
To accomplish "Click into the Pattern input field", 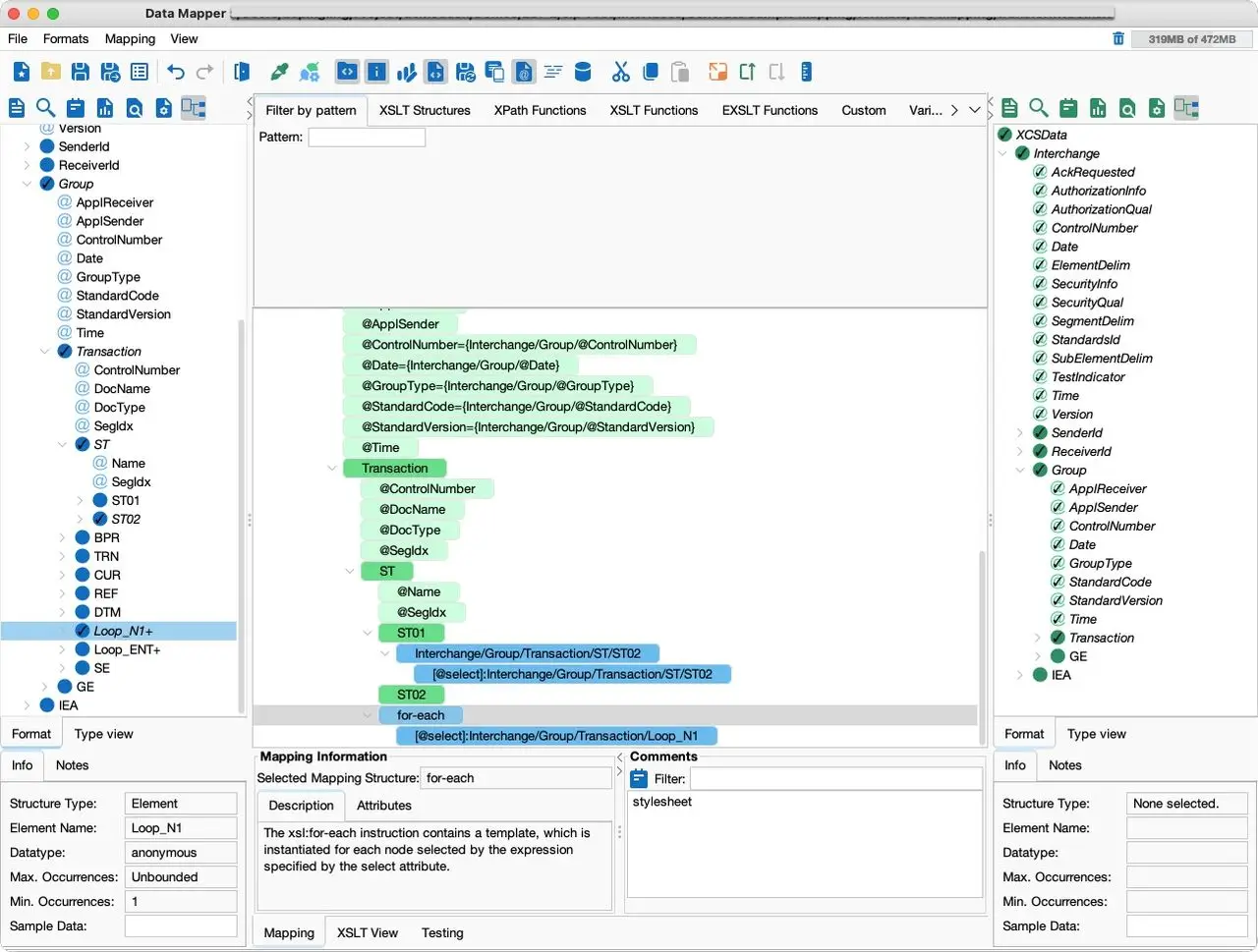I will coord(367,138).
